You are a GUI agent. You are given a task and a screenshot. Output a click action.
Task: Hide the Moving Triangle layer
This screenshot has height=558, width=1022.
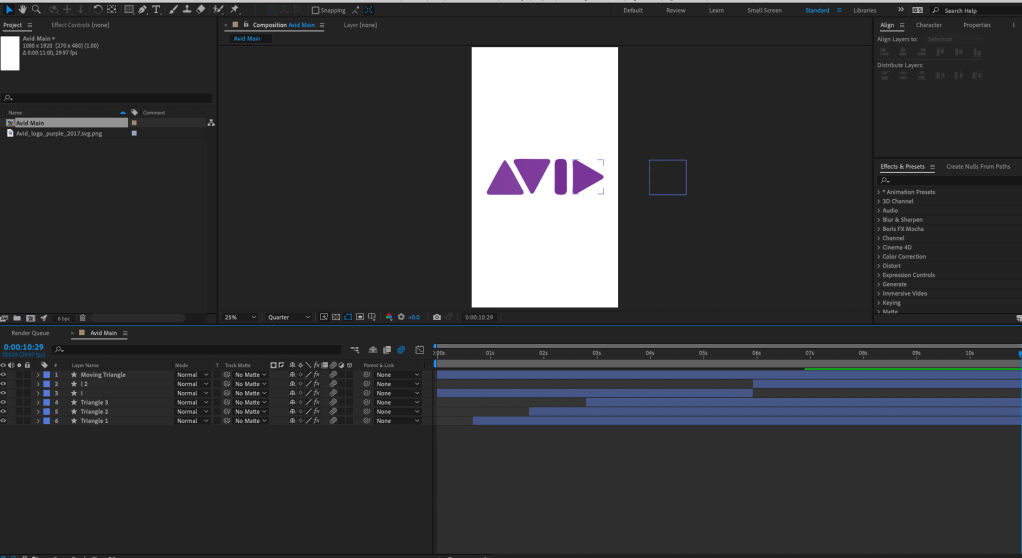coord(3,375)
